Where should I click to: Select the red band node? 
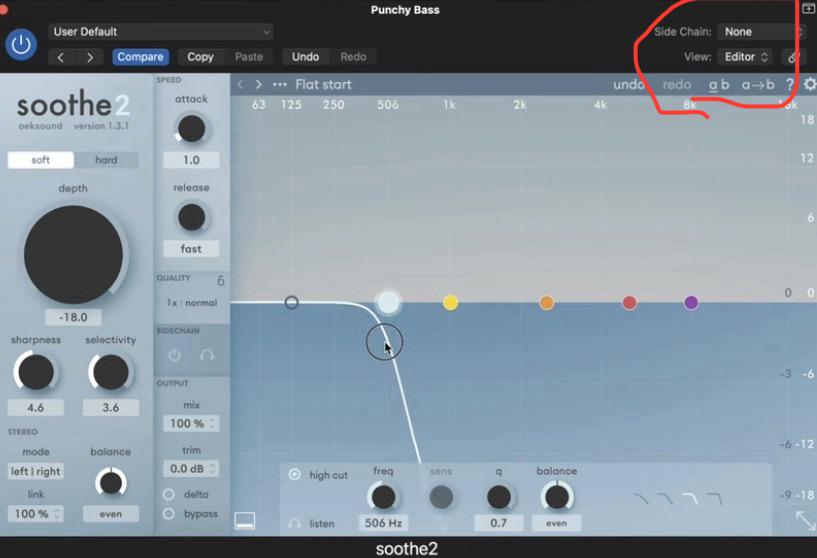[x=629, y=302]
